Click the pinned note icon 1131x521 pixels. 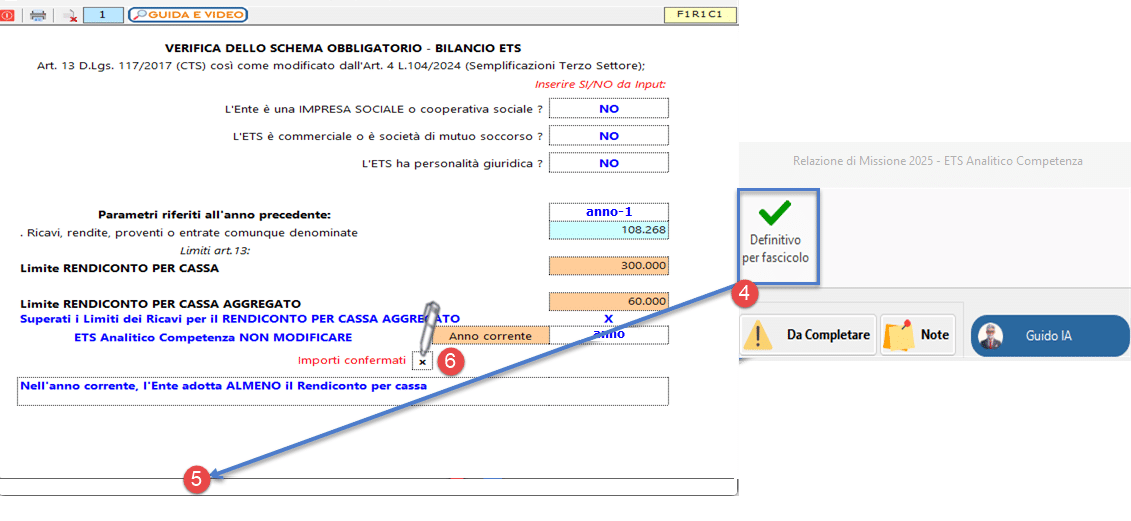click(x=900, y=335)
